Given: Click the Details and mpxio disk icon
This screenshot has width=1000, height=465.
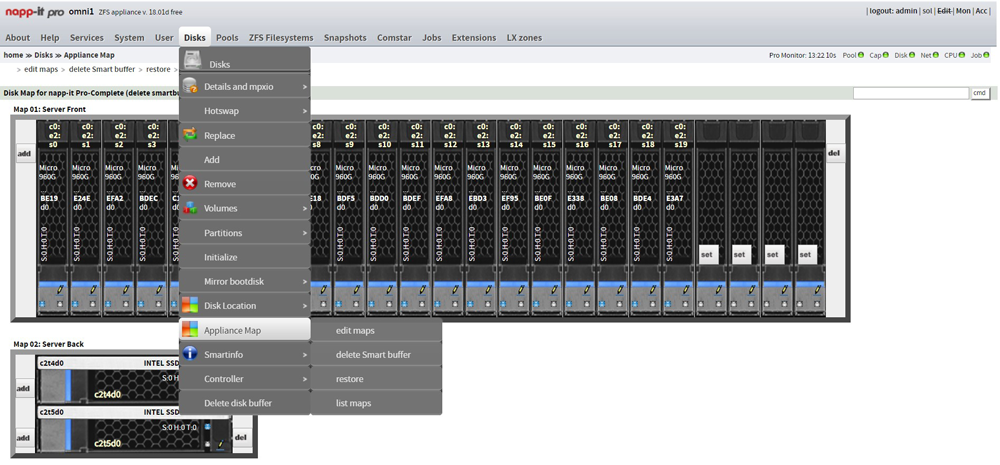Looking at the screenshot, I should (x=190, y=86).
